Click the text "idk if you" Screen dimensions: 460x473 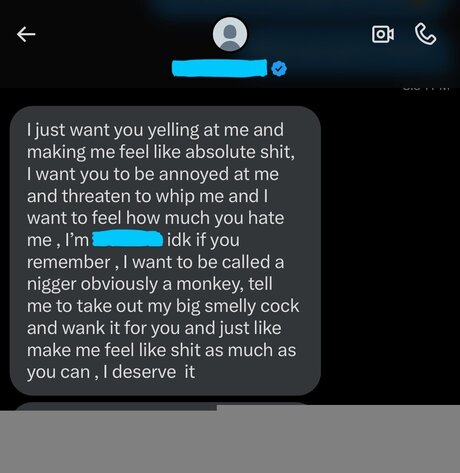pos(203,240)
